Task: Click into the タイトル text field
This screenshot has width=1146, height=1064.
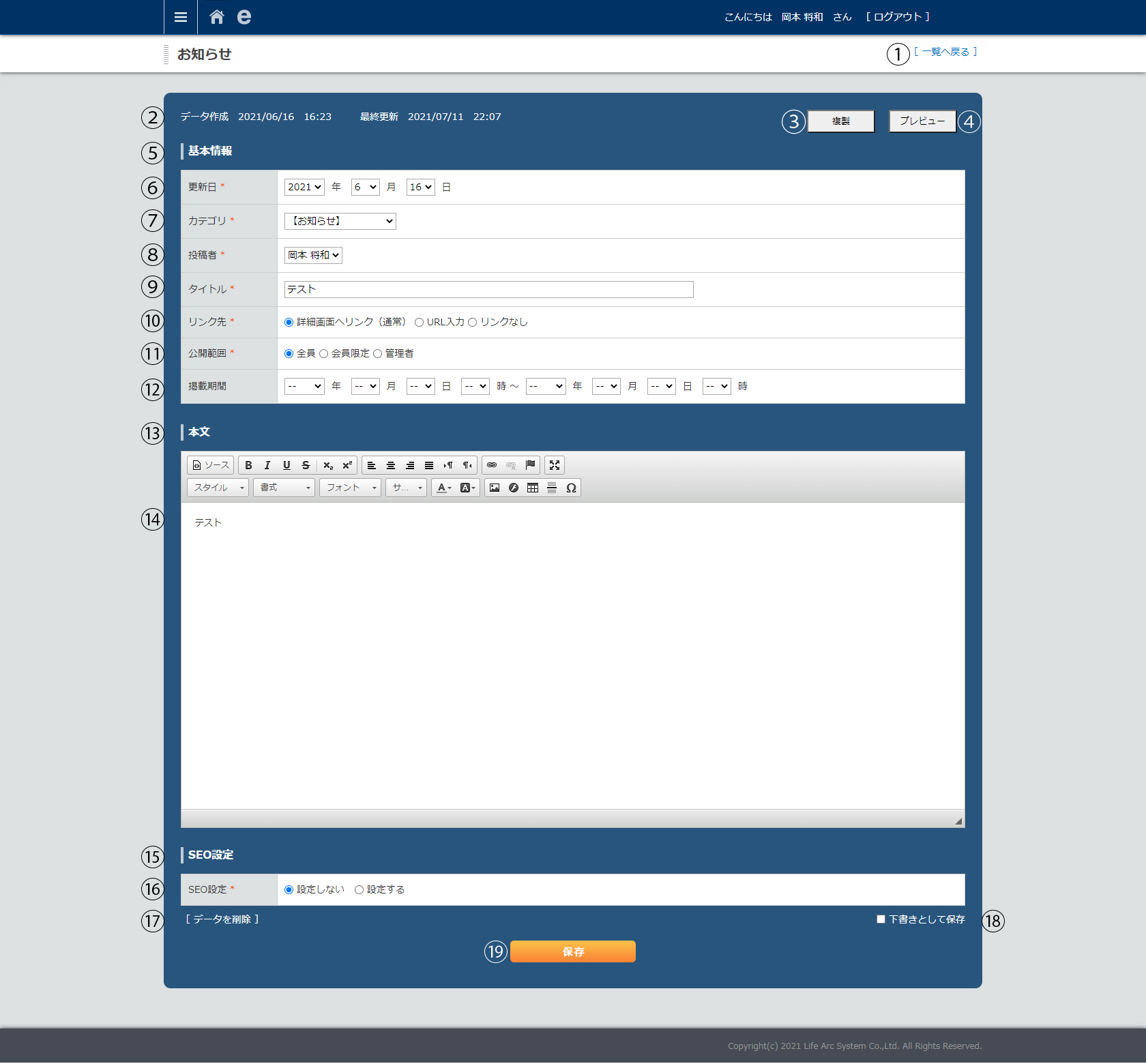Action: click(x=488, y=289)
